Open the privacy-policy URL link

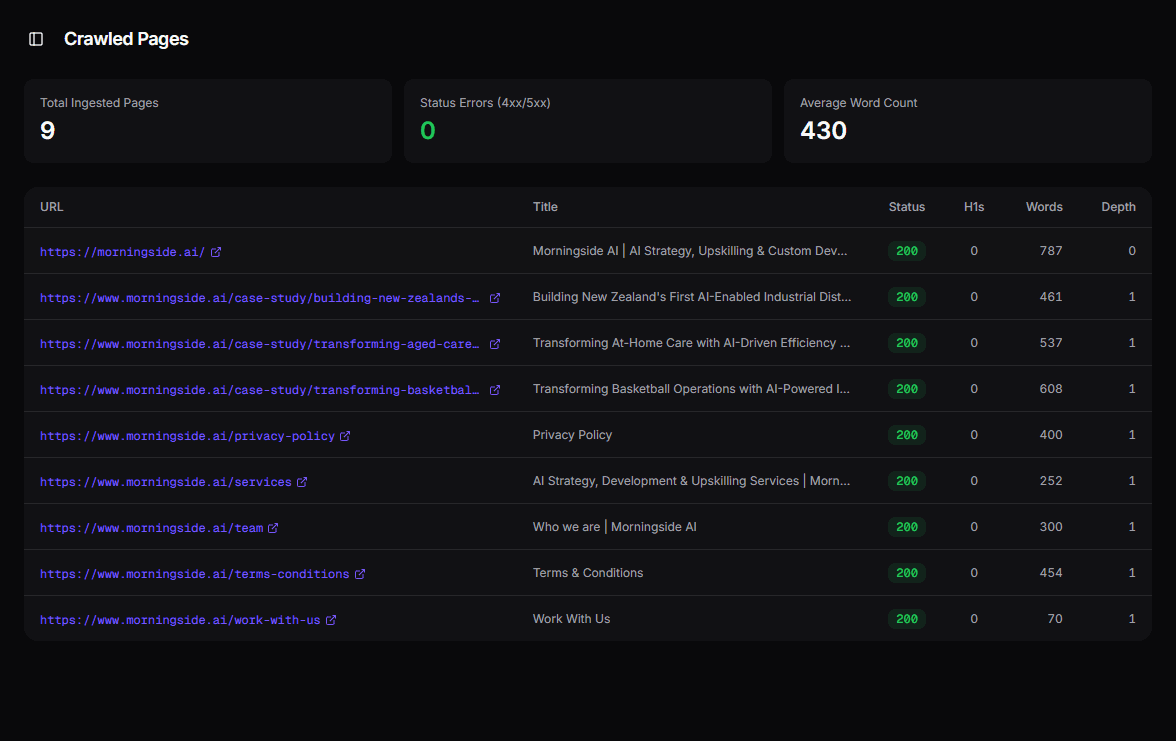[188, 436]
